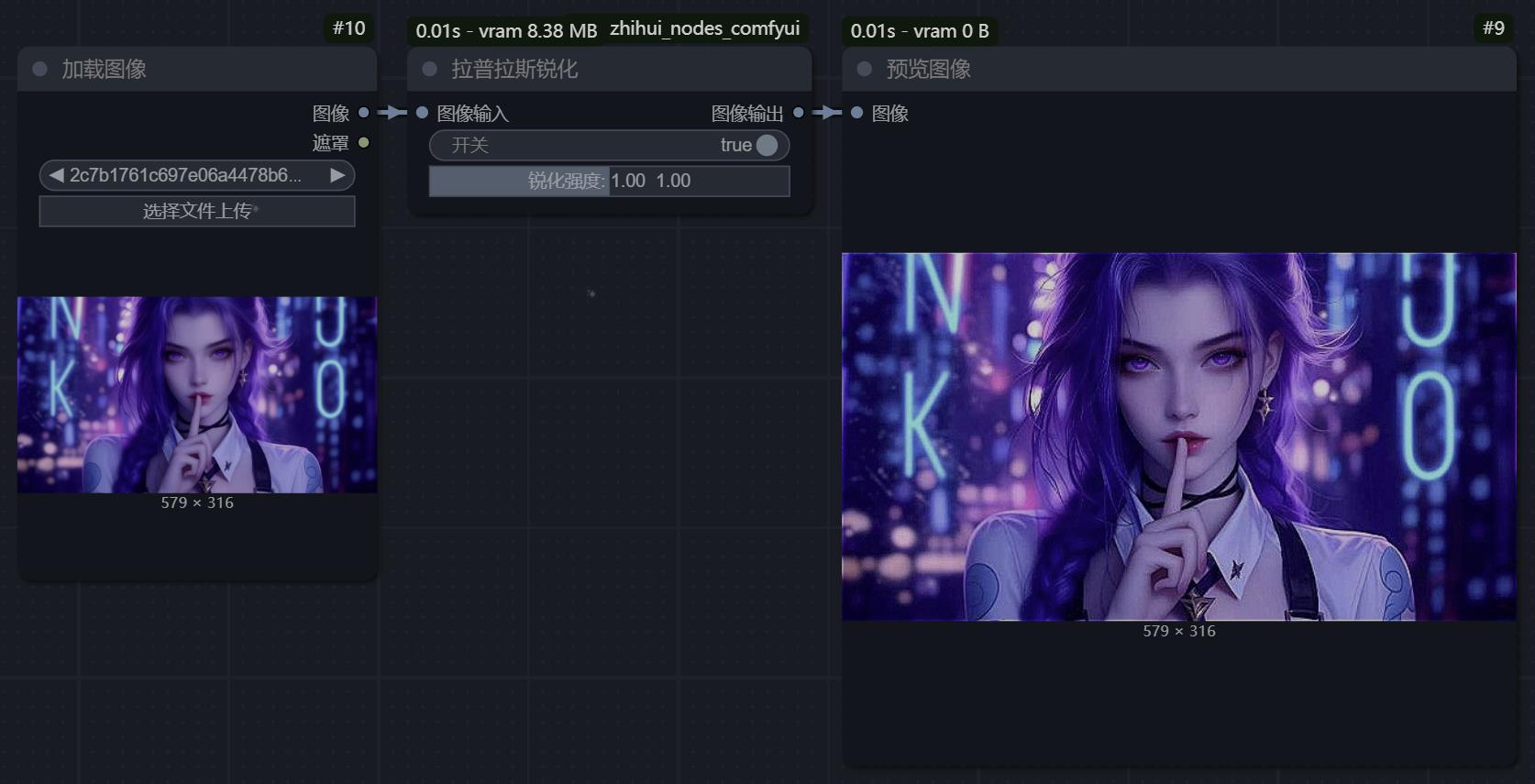Open the 2c7b1761c697e06a4478b6 filename selector
This screenshot has height=784, width=1535.
point(197,175)
